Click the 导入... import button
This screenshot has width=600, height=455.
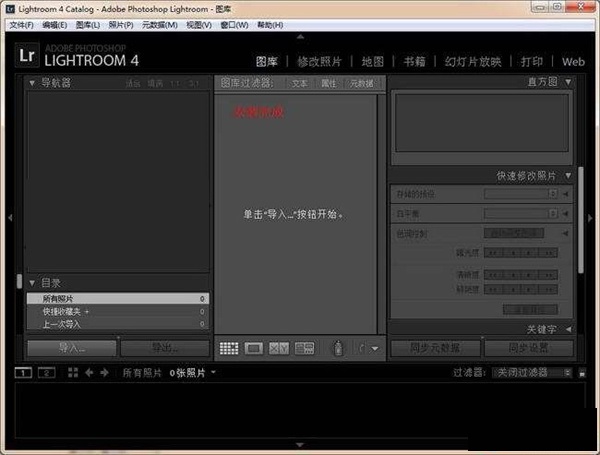[x=72, y=348]
